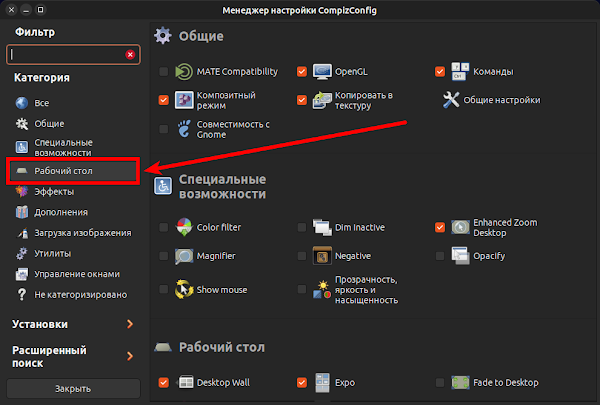Open the Enhanced Zoom Desktop label

pyautogui.click(x=505, y=227)
